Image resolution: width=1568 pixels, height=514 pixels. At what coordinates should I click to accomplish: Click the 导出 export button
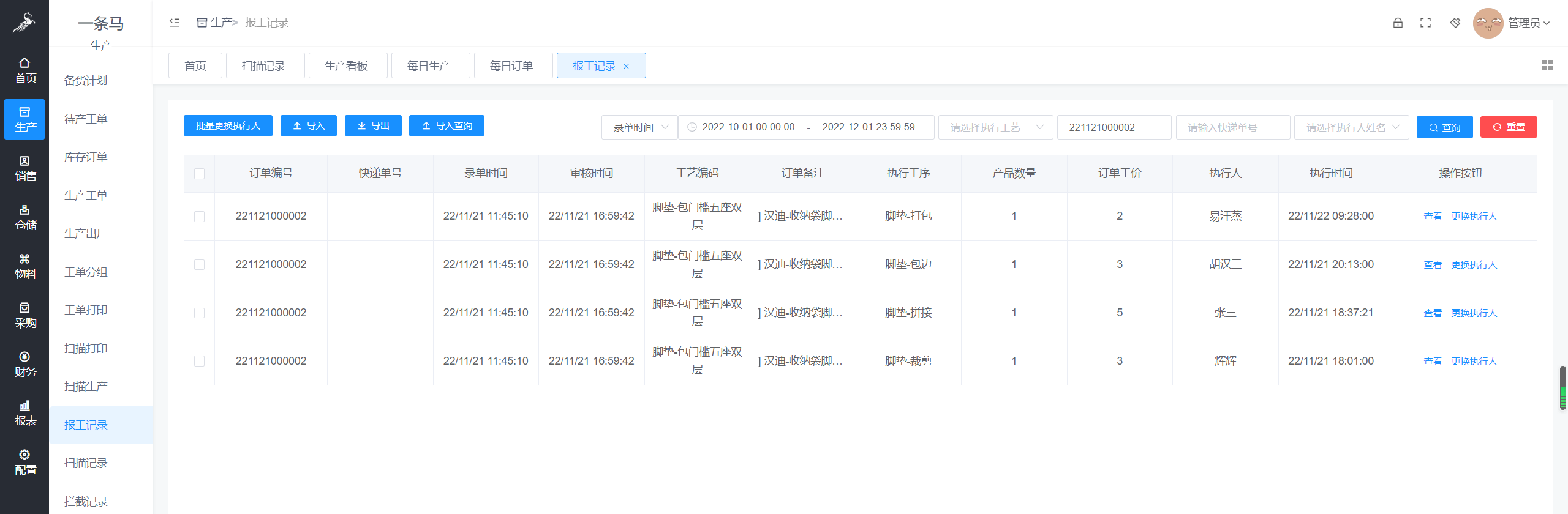coord(373,126)
